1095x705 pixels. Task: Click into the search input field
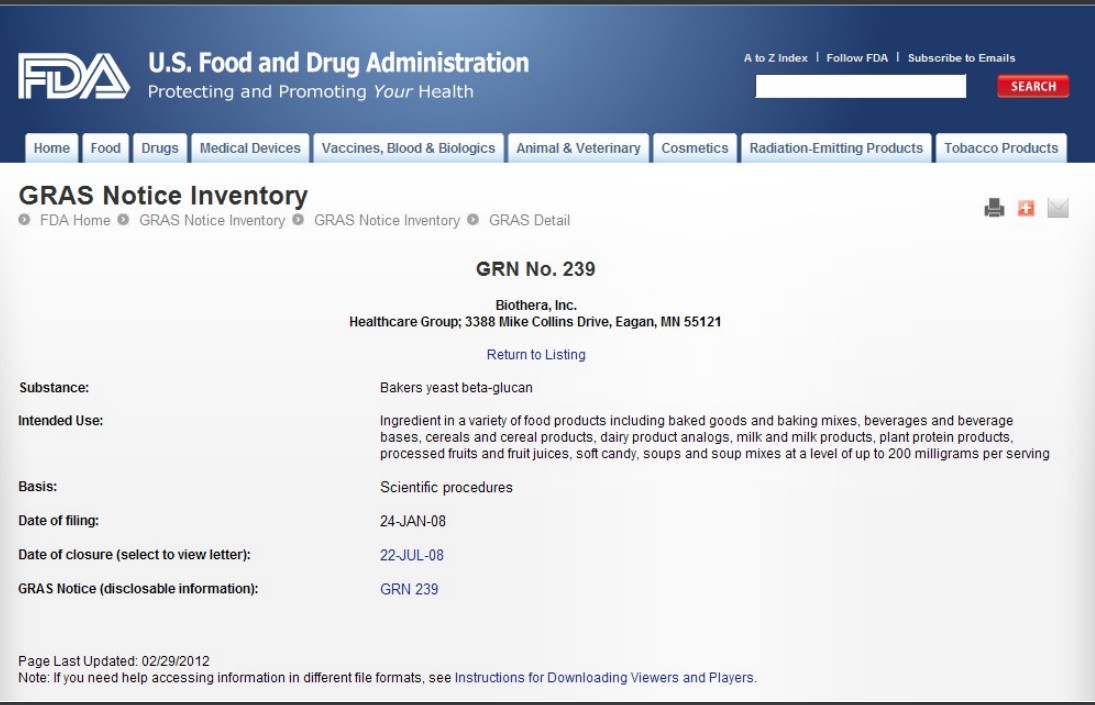tap(860, 87)
